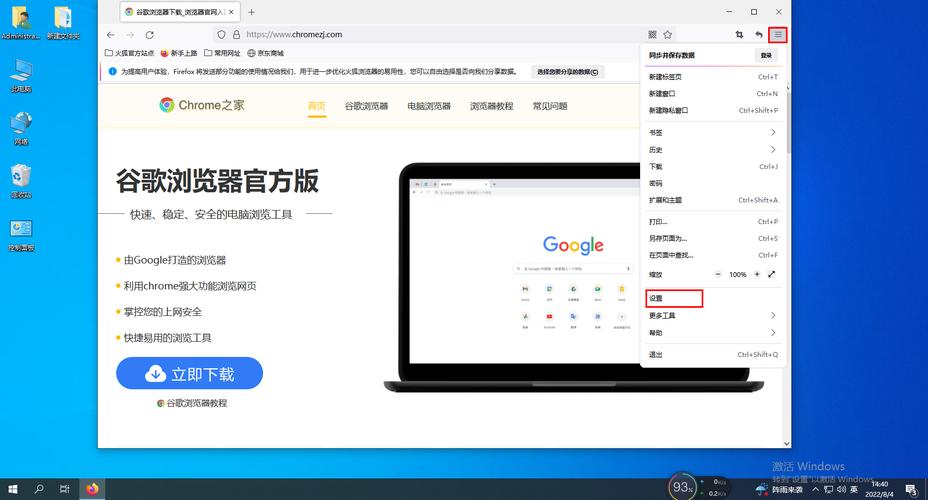Open 网络 desktop icon
Screen dimensions: 928x500
pyautogui.click(x=21, y=128)
